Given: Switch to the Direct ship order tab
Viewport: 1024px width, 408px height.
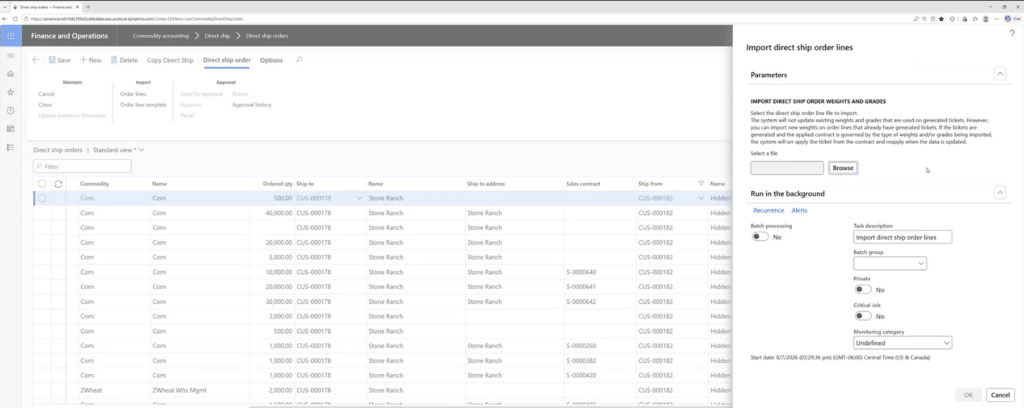Looking at the screenshot, I should [227, 60].
